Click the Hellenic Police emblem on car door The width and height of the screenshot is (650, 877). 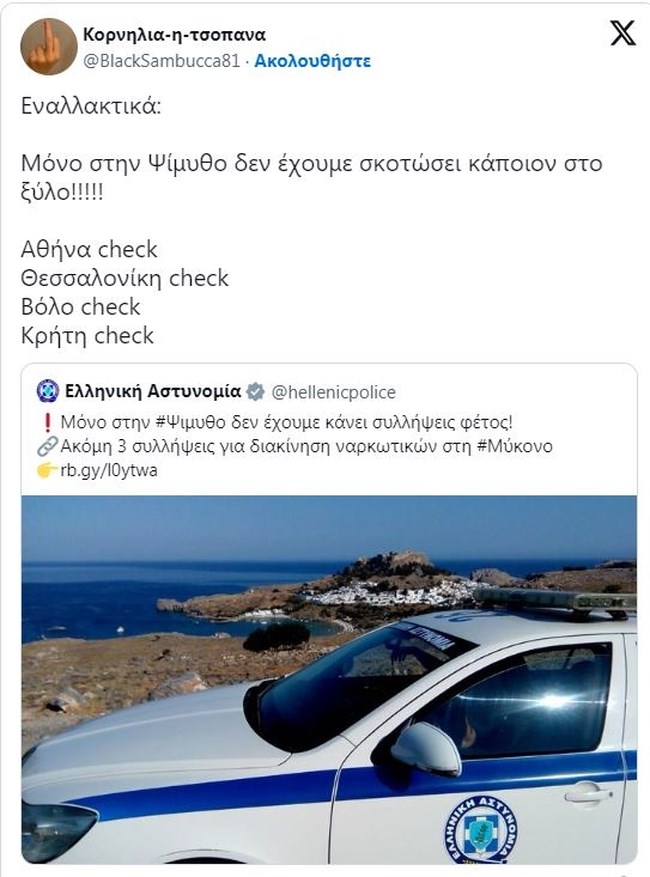[x=482, y=831]
